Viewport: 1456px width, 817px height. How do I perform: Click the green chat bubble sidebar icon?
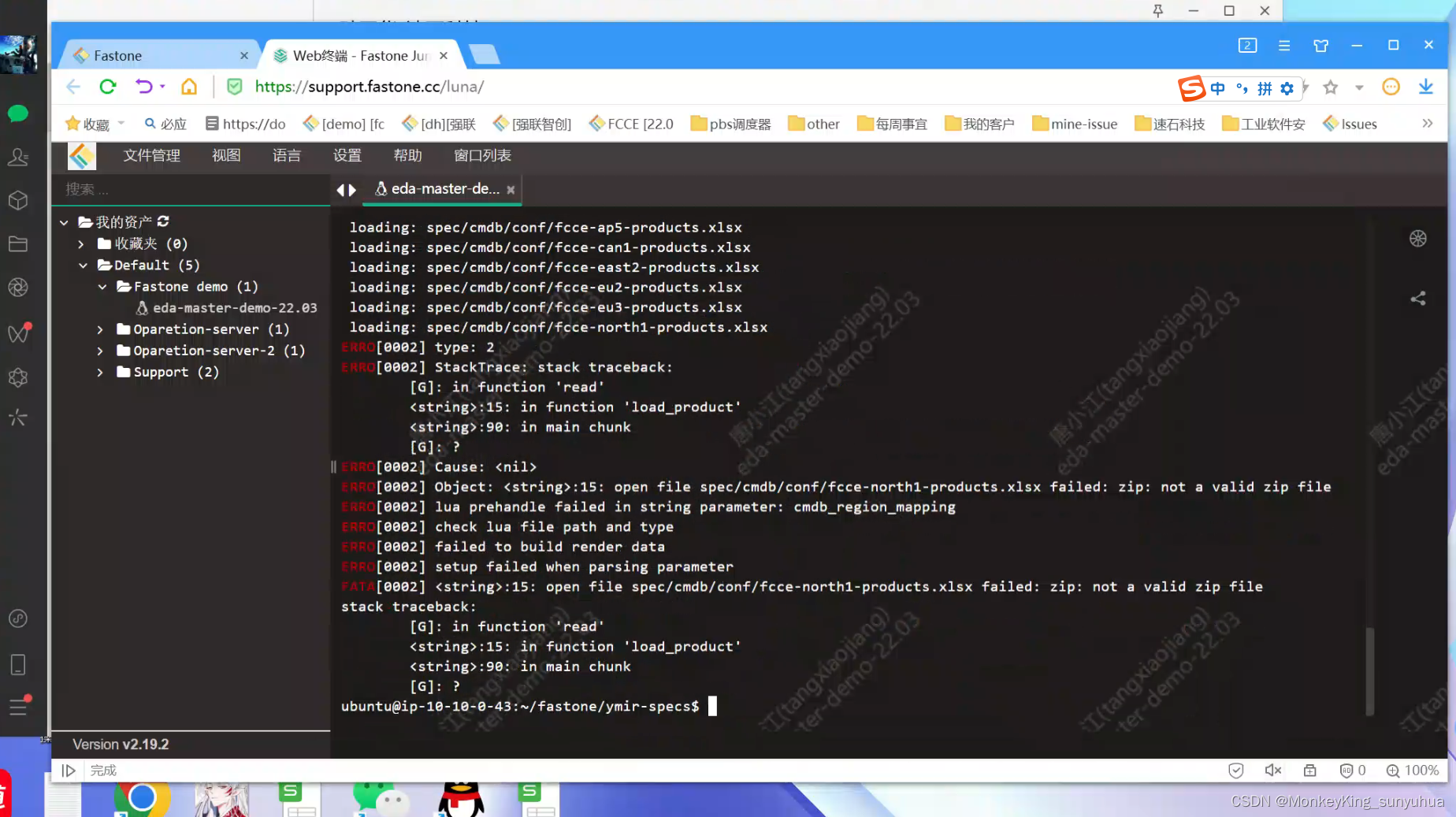tap(18, 114)
